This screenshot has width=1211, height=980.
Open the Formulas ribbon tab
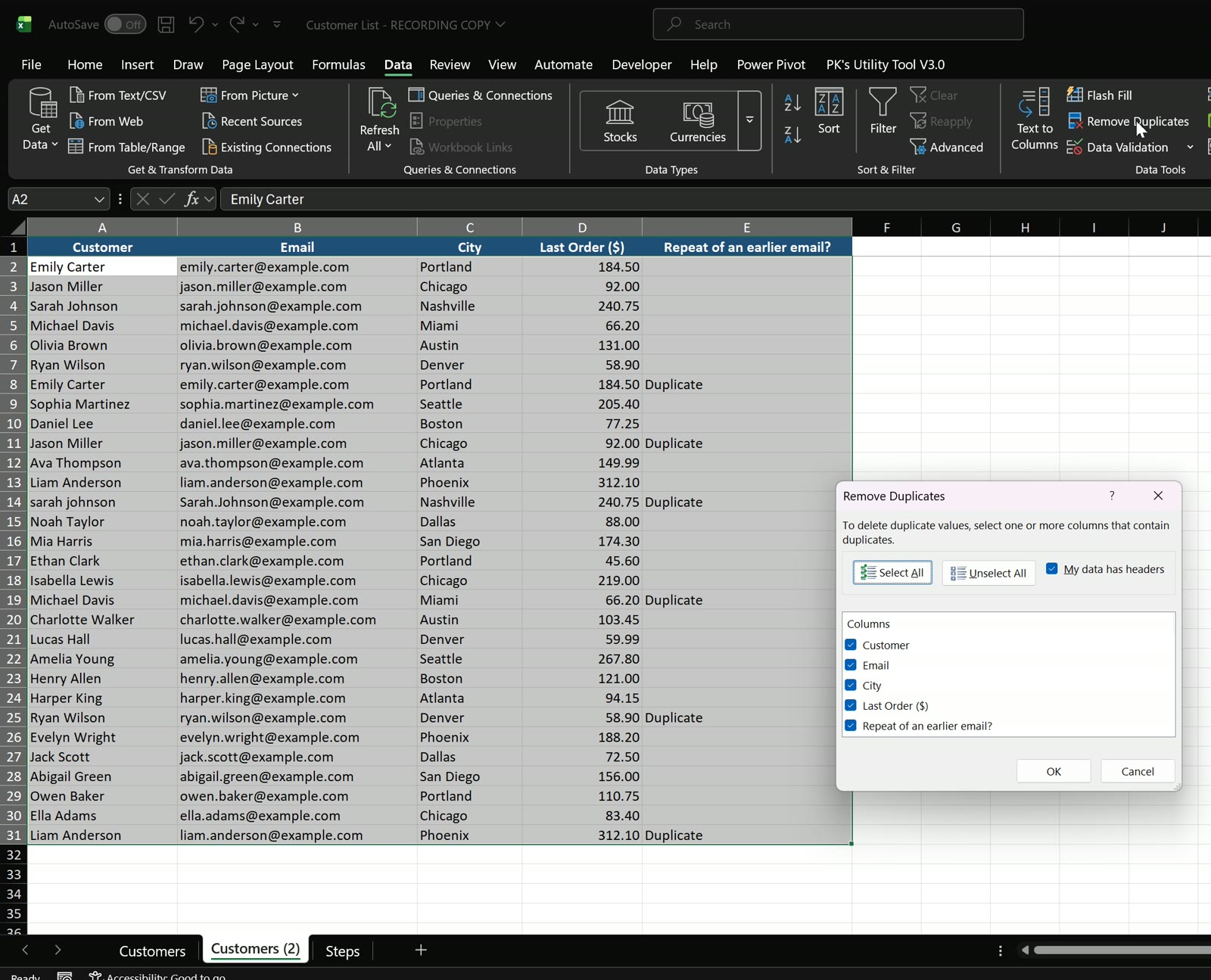click(x=338, y=64)
